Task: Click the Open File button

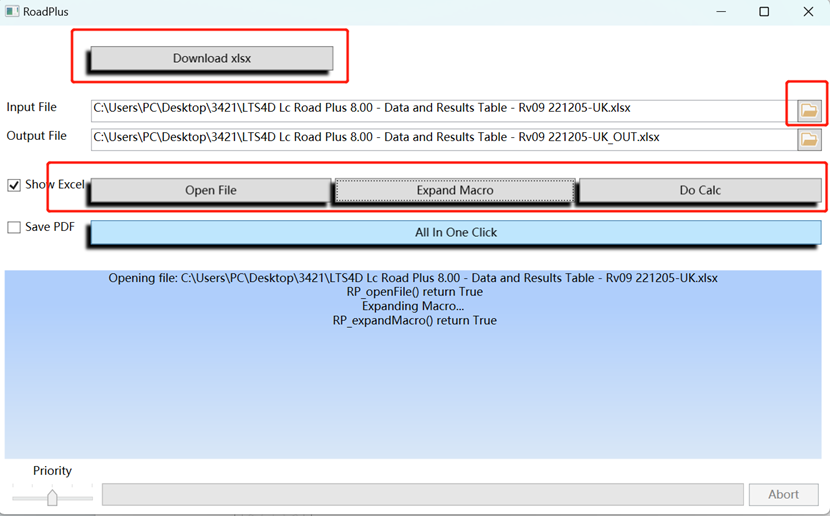Action: (211, 190)
